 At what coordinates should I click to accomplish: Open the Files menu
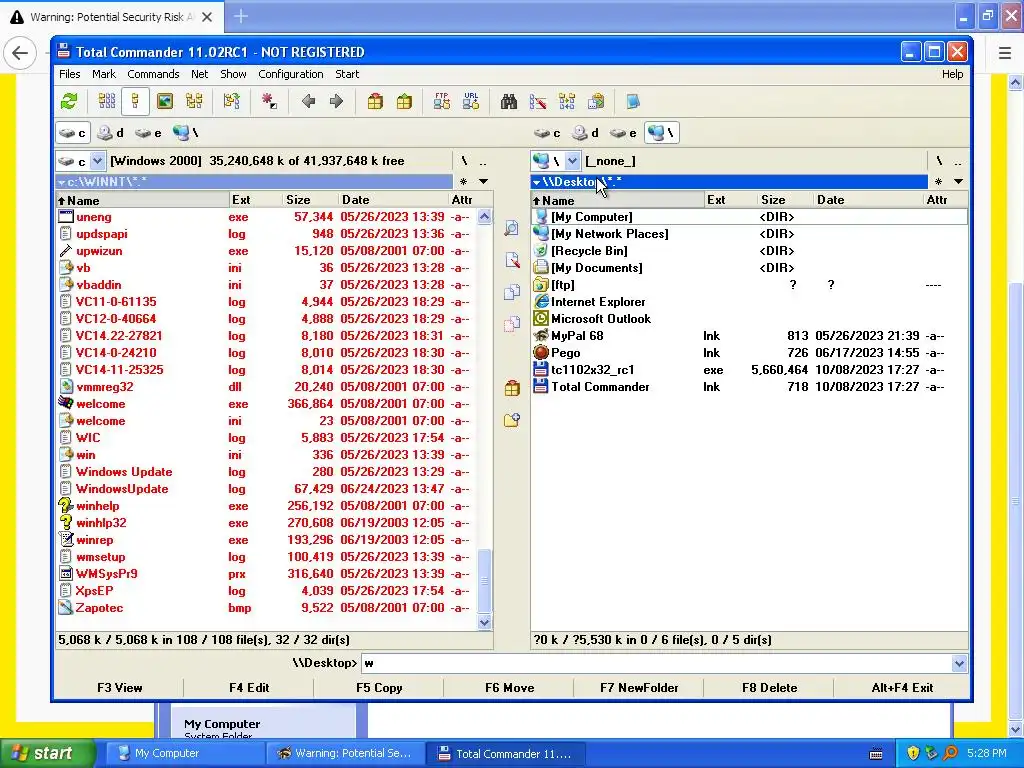(x=69, y=74)
